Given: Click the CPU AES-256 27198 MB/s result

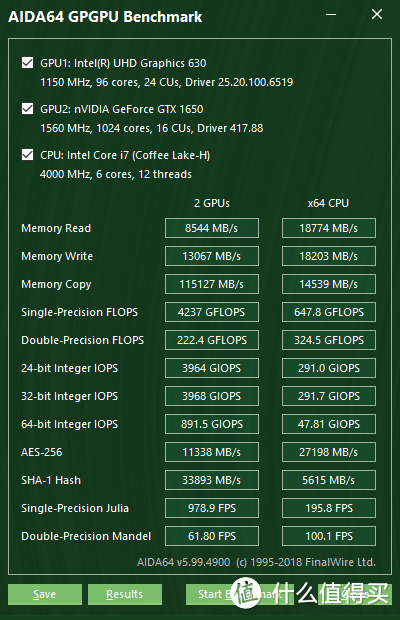Looking at the screenshot, I should point(329,452).
